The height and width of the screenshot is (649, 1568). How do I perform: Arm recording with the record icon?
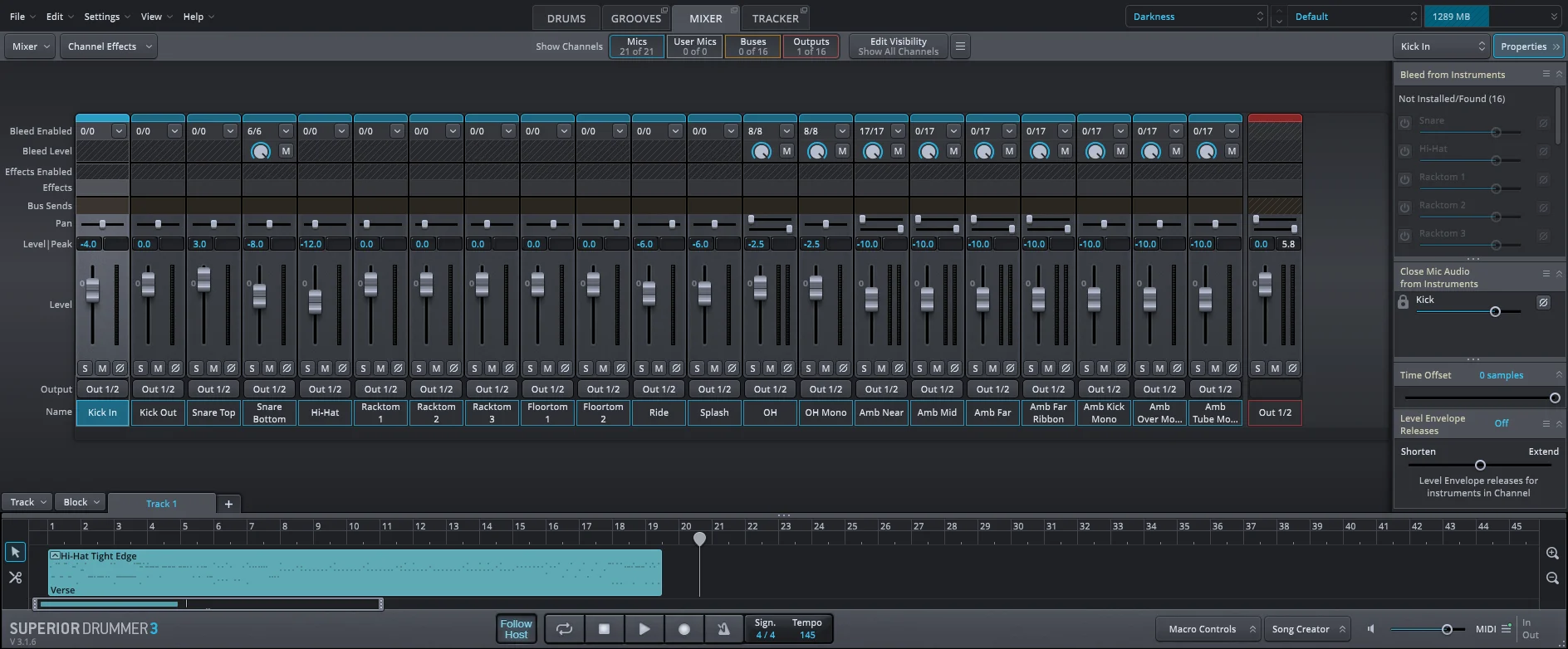(684, 629)
